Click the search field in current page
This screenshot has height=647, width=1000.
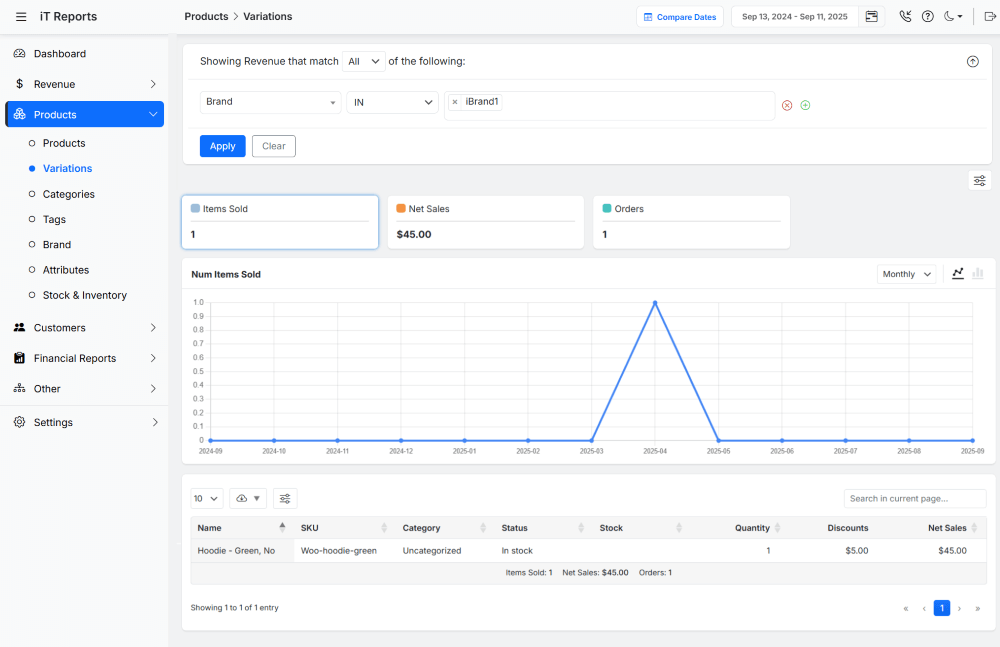pyautogui.click(x=914, y=498)
